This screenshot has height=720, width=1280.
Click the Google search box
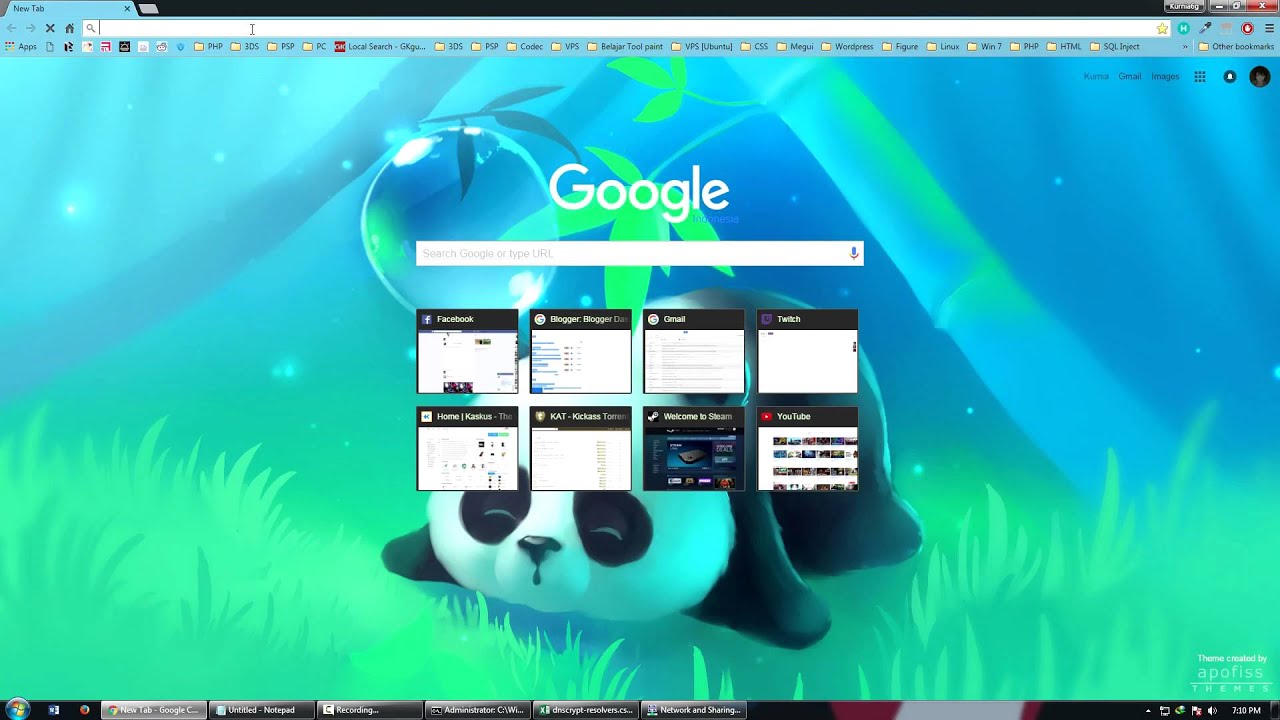pos(640,253)
